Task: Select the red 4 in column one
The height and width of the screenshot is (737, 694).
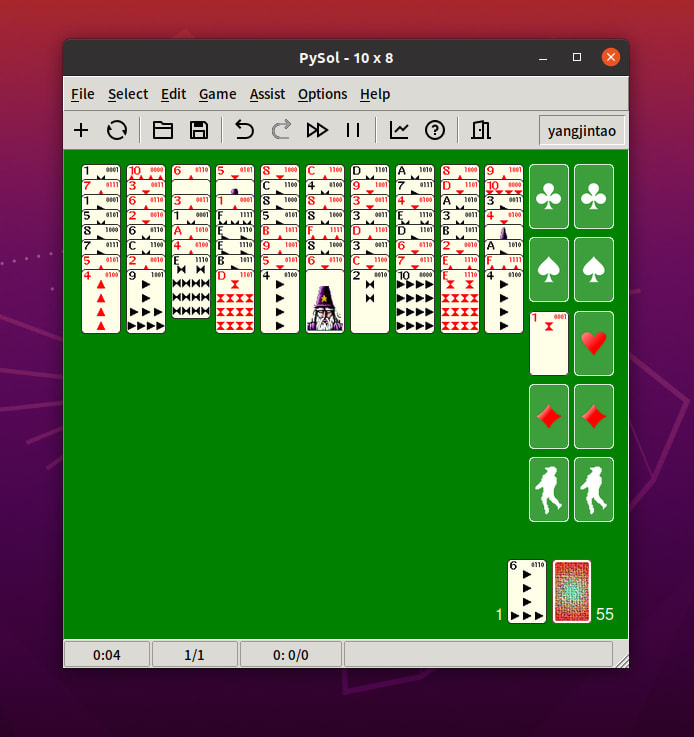Action: point(101,302)
